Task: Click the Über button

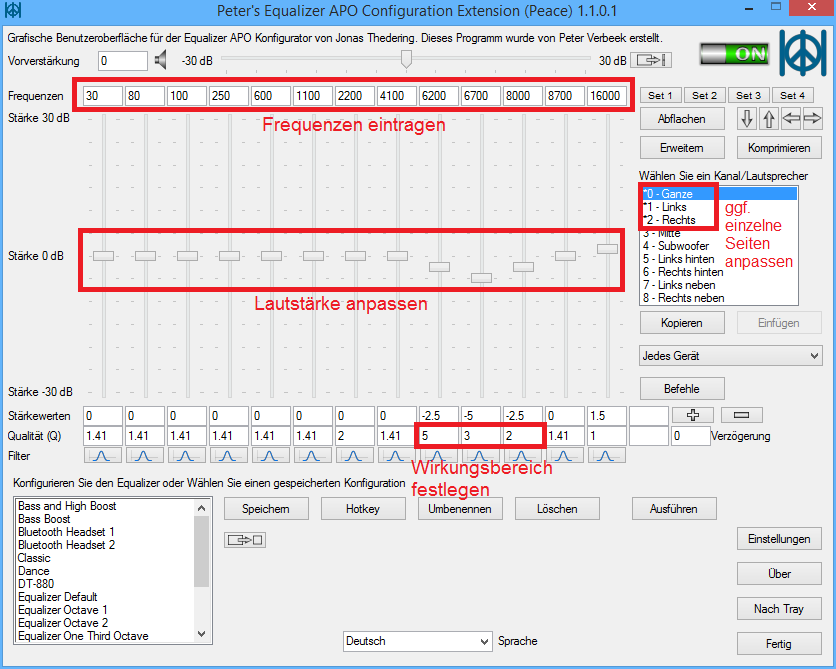Action: (x=779, y=574)
